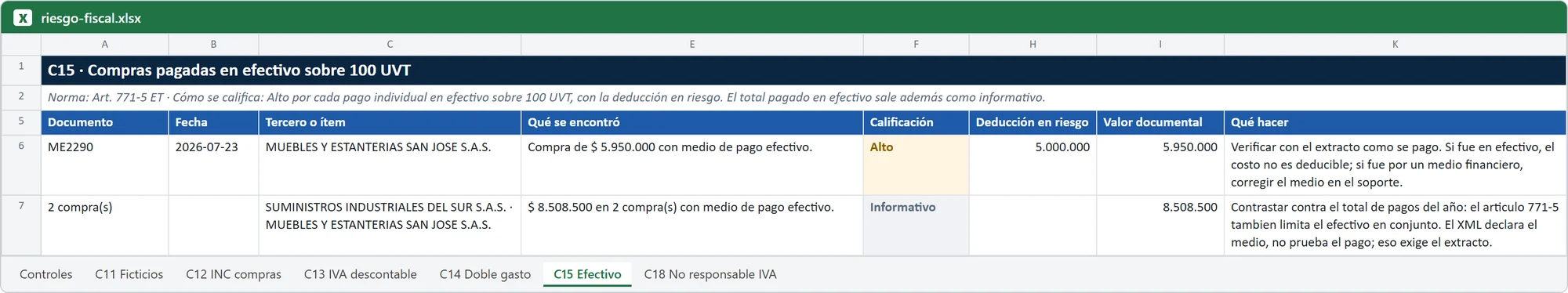Viewport: 1568px width, 293px height.
Task: Select the cell 'Compra de $ 5.950.000 con medio de pago efectivo.'
Action: (692, 165)
